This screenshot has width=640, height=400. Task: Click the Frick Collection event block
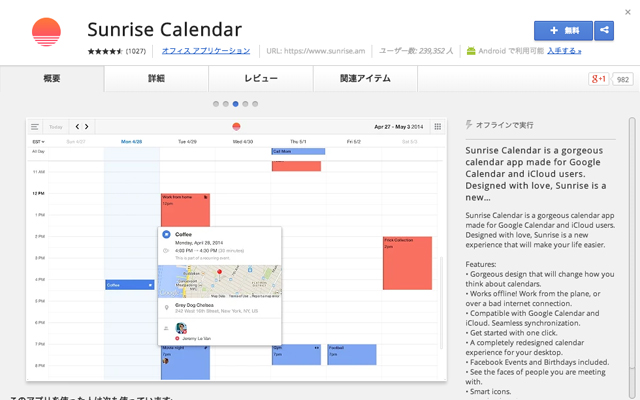coord(407,263)
